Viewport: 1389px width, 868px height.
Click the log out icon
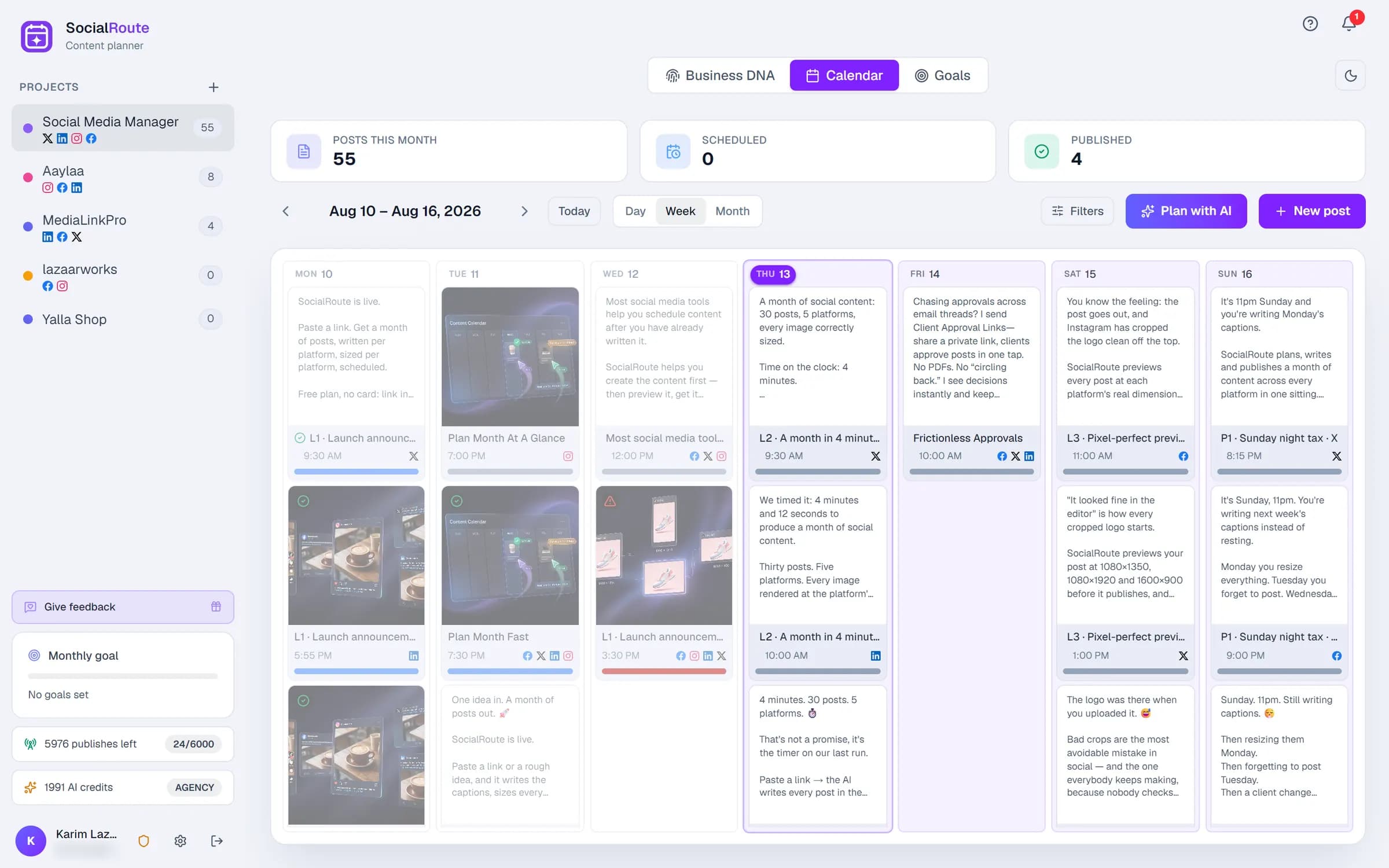click(x=217, y=841)
